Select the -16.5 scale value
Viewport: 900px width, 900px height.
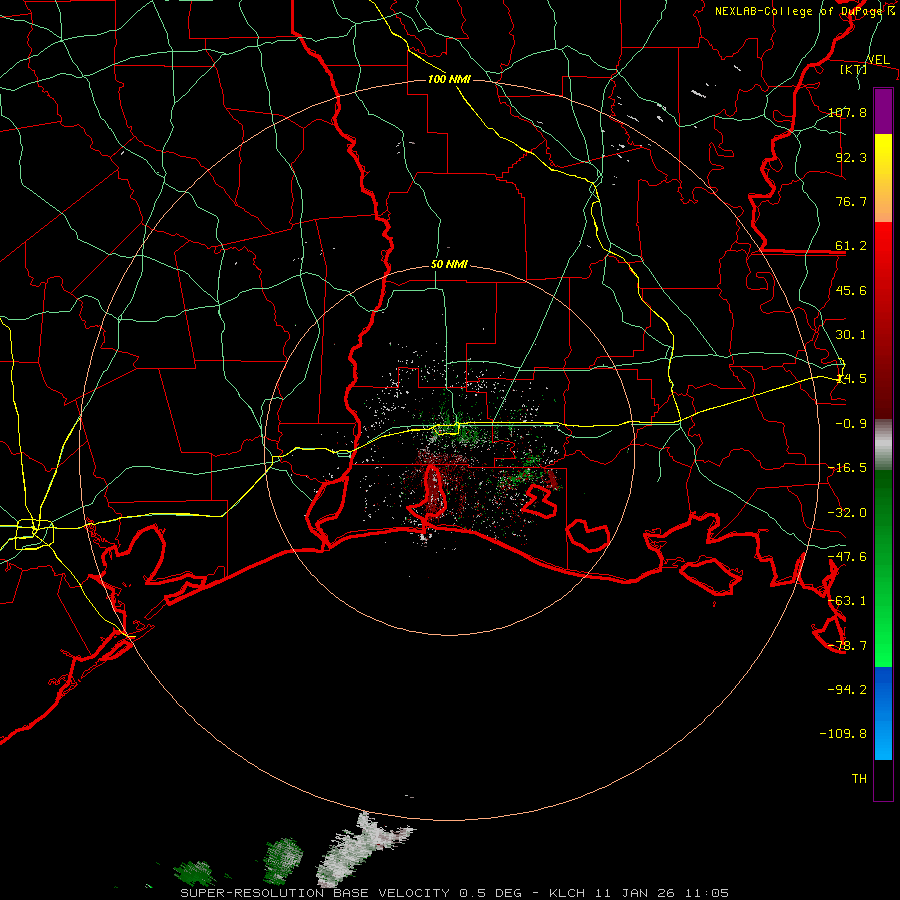(847, 468)
